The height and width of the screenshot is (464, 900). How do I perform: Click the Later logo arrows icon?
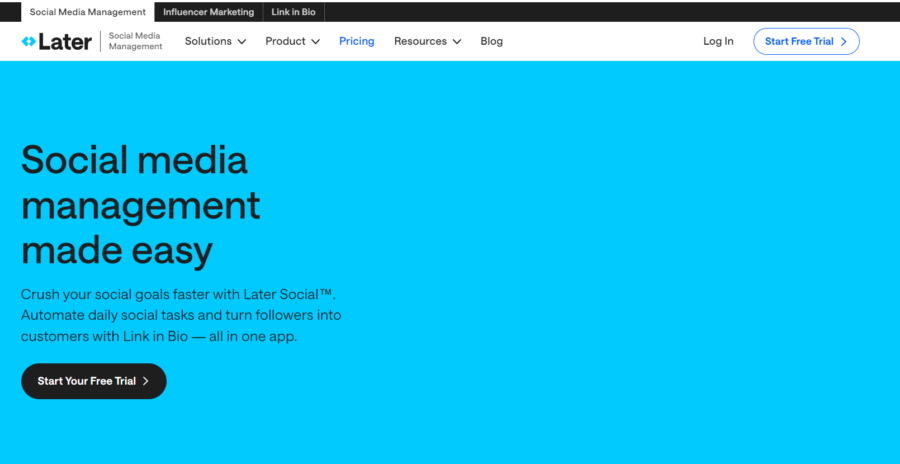28,42
